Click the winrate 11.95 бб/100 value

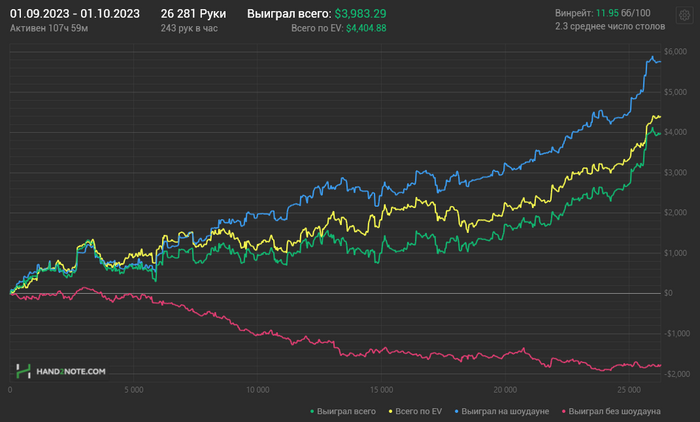click(x=623, y=13)
